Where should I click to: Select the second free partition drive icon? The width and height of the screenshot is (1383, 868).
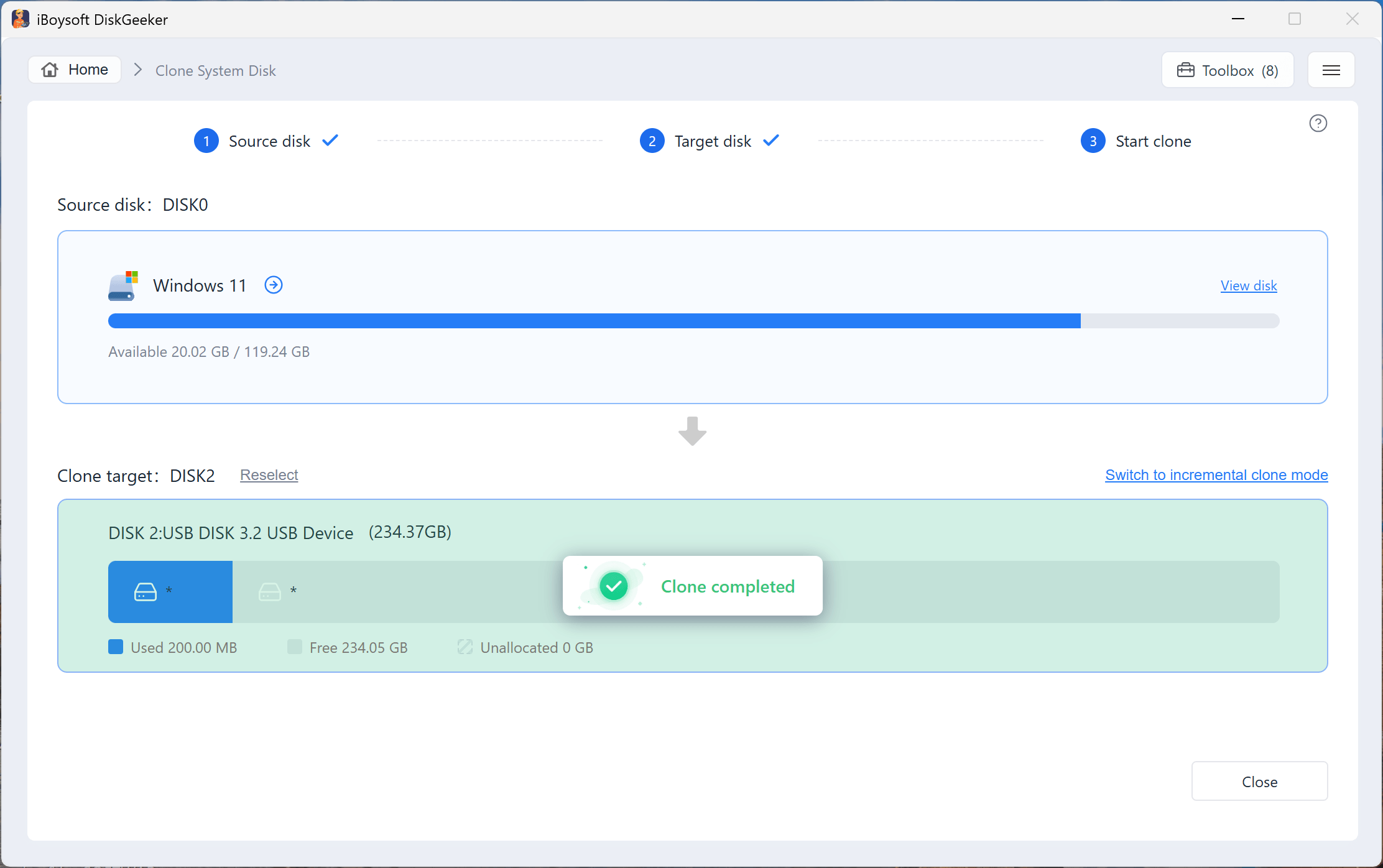point(270,592)
